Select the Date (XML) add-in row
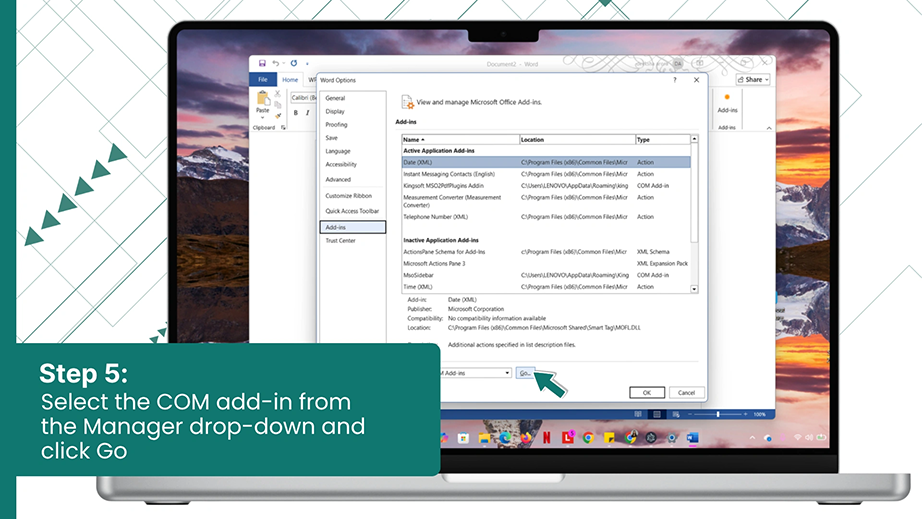Viewport: 922px width, 519px height. point(546,162)
